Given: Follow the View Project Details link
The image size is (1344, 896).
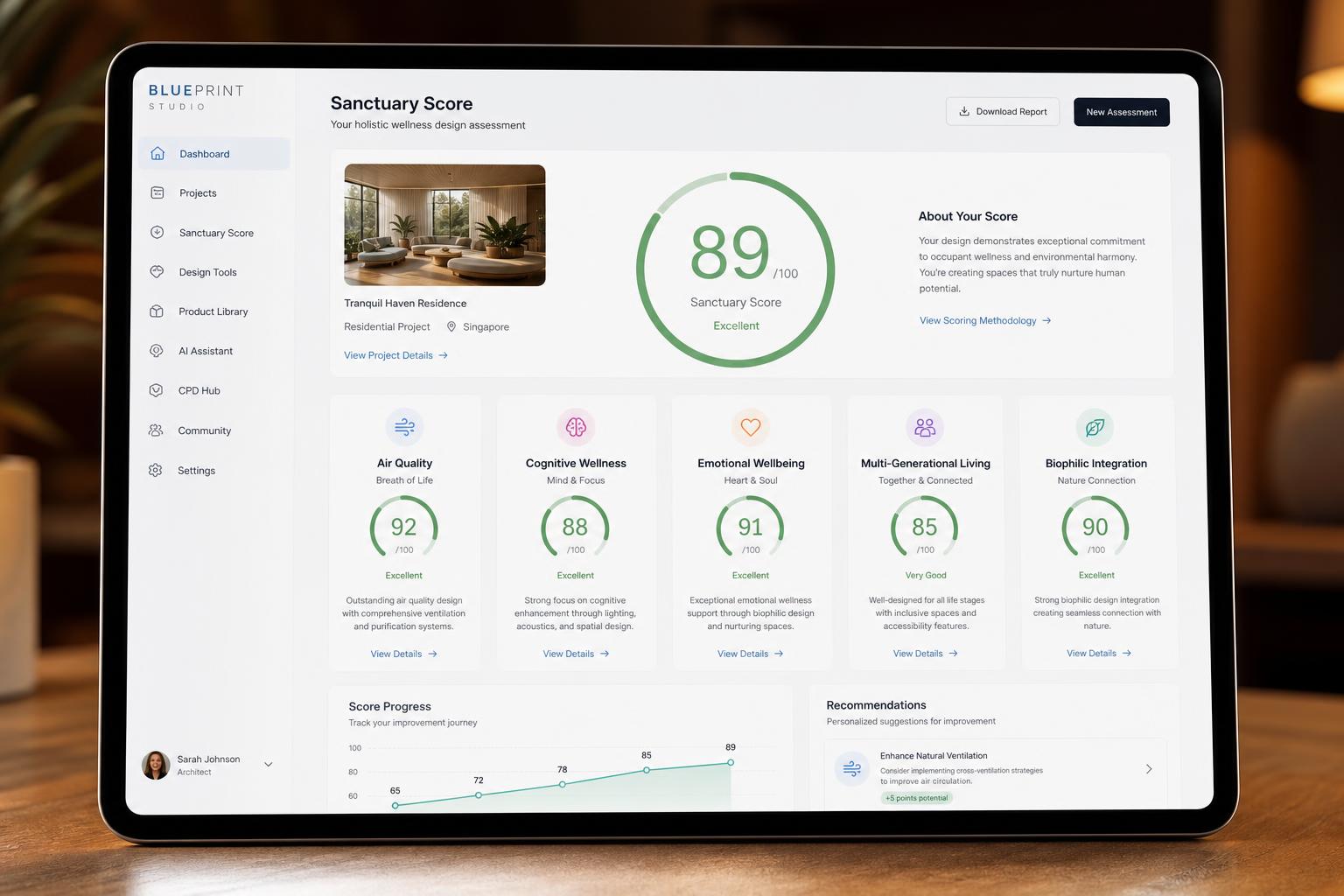Looking at the screenshot, I should point(395,355).
